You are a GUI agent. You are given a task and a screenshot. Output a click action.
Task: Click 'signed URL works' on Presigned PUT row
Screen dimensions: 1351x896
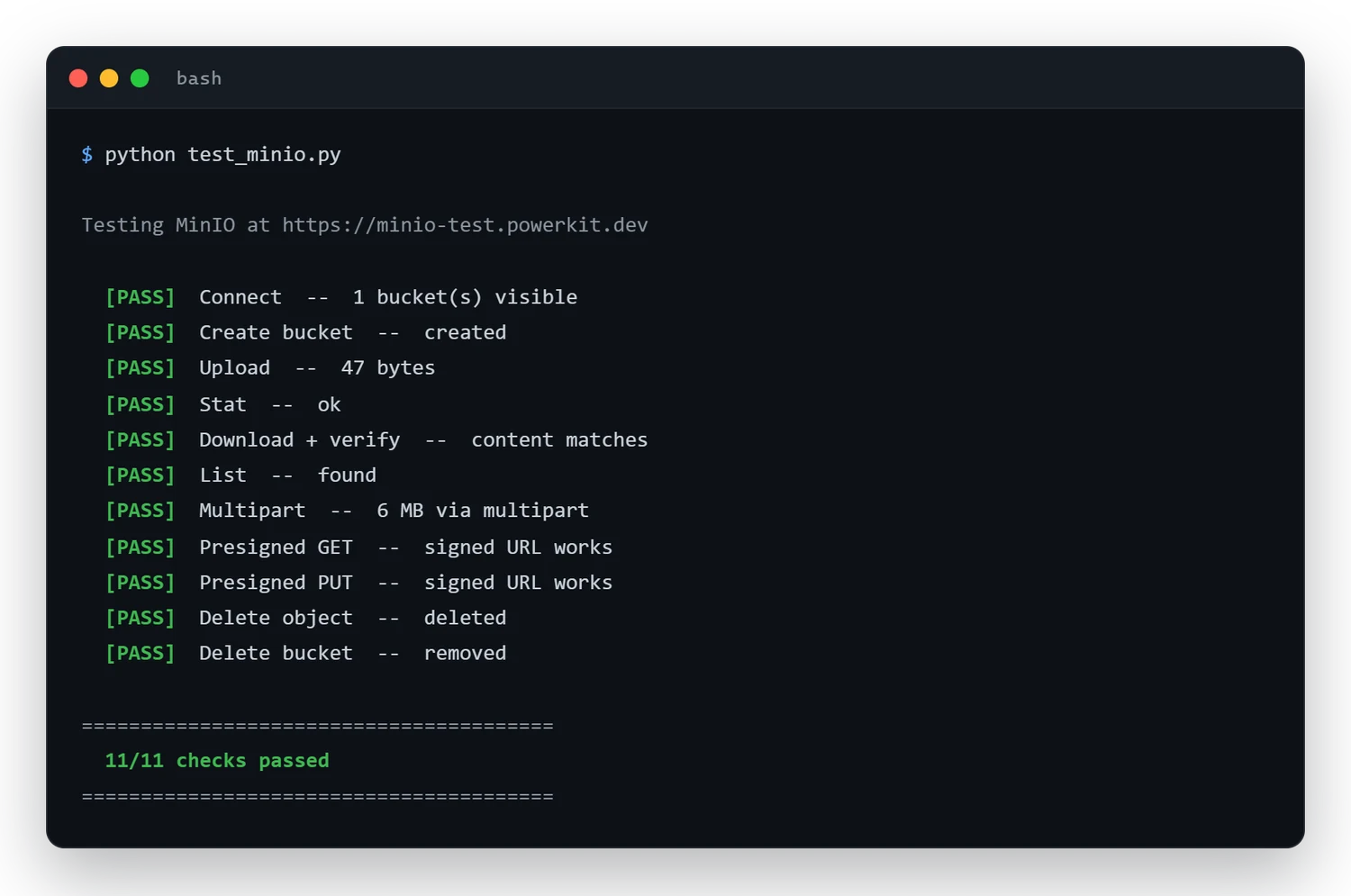coord(518,583)
